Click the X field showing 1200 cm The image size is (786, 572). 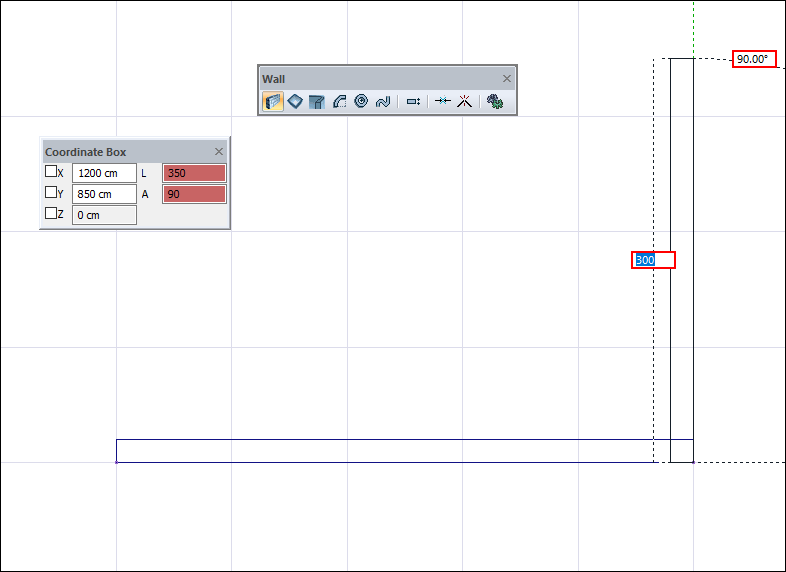click(x=104, y=173)
